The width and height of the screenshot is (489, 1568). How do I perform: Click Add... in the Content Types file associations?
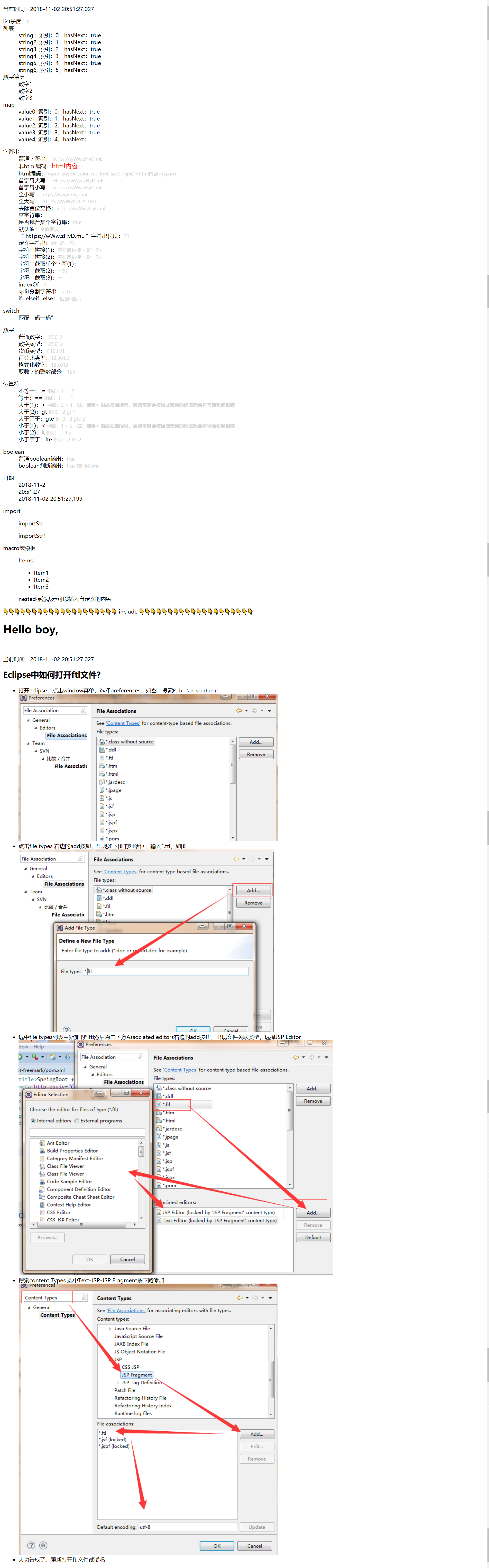[x=257, y=1434]
